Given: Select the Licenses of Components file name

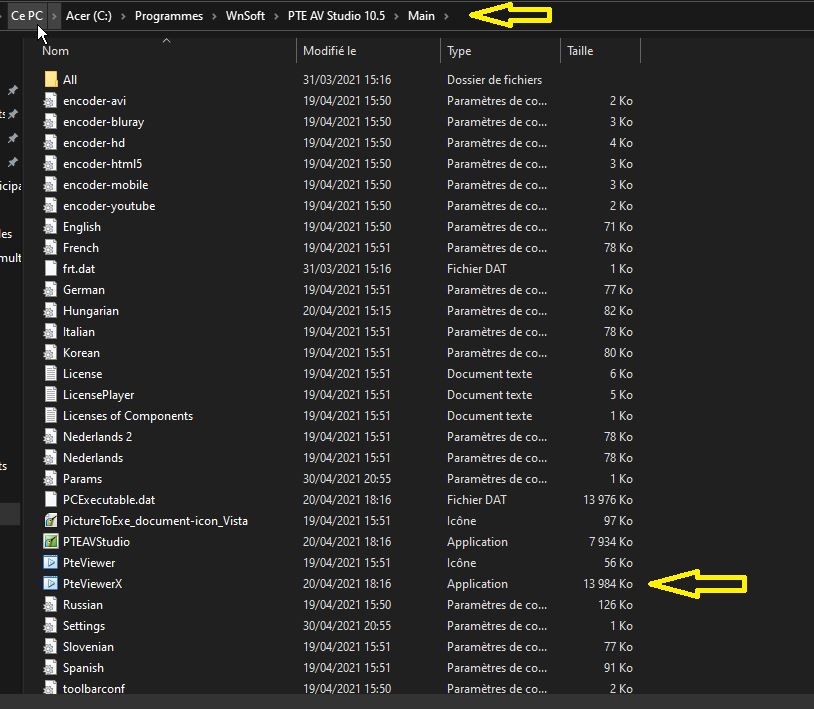Looking at the screenshot, I should (x=128, y=416).
